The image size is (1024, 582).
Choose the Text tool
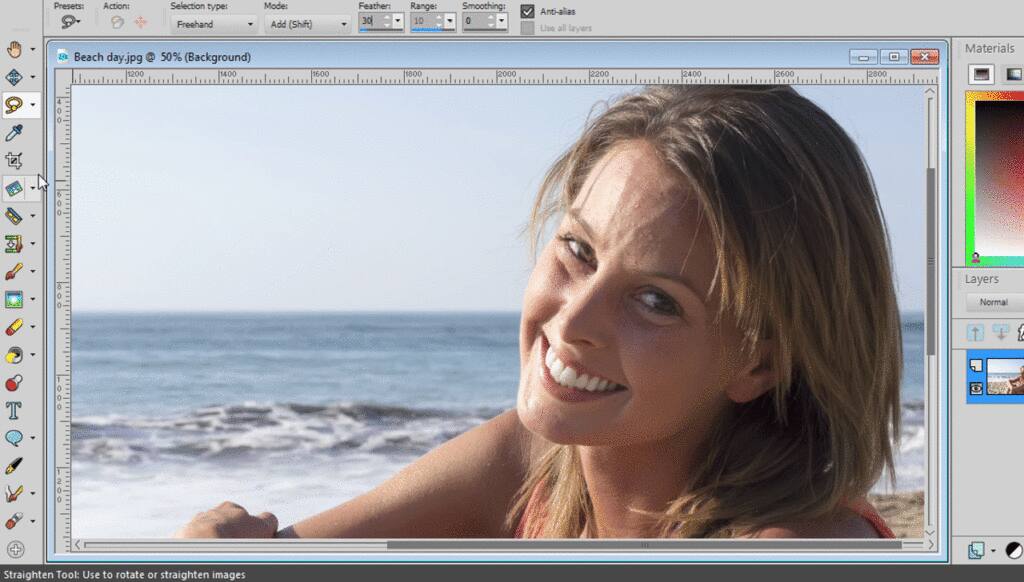[x=14, y=410]
